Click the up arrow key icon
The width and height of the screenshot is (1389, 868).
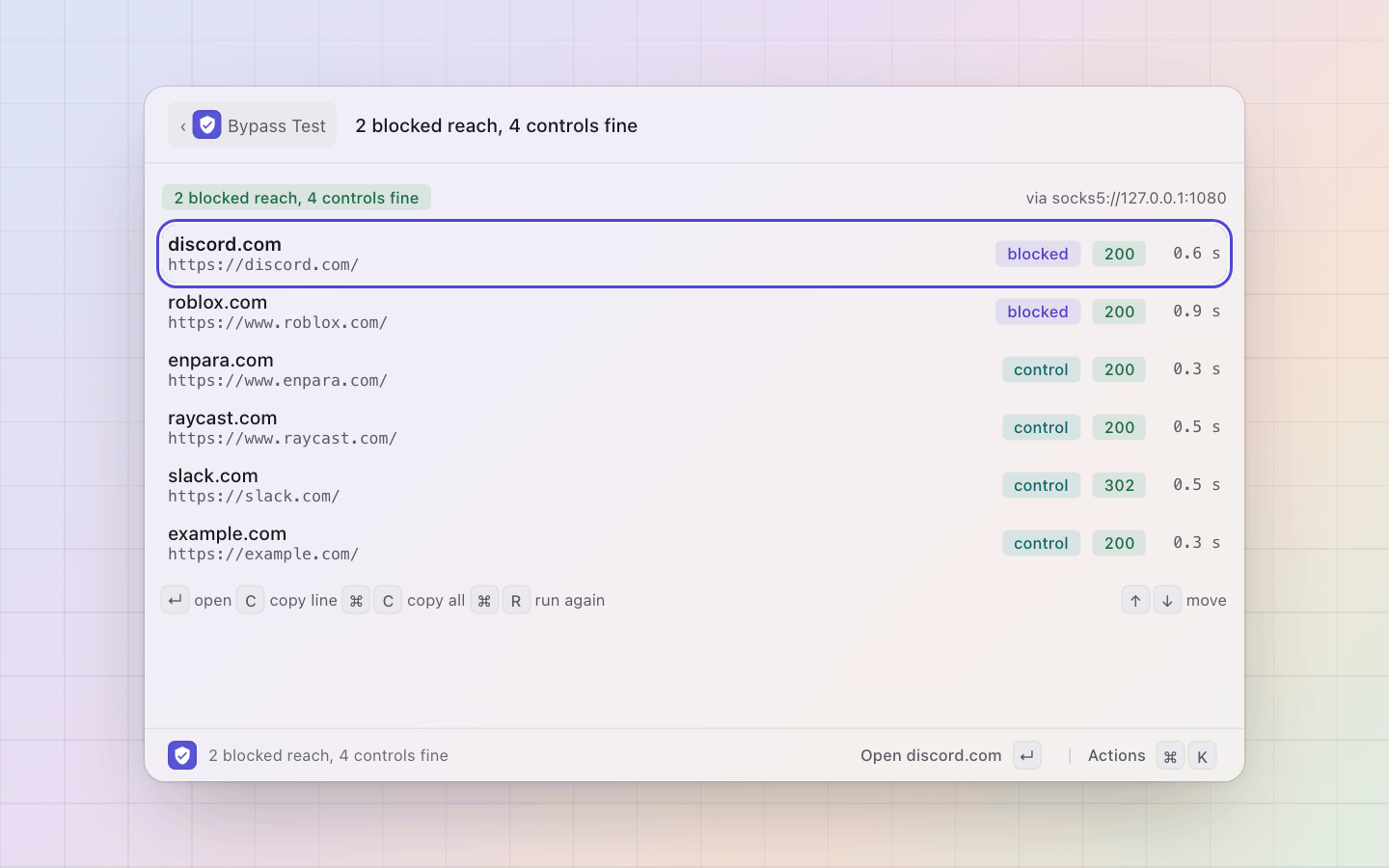pyautogui.click(x=1135, y=600)
